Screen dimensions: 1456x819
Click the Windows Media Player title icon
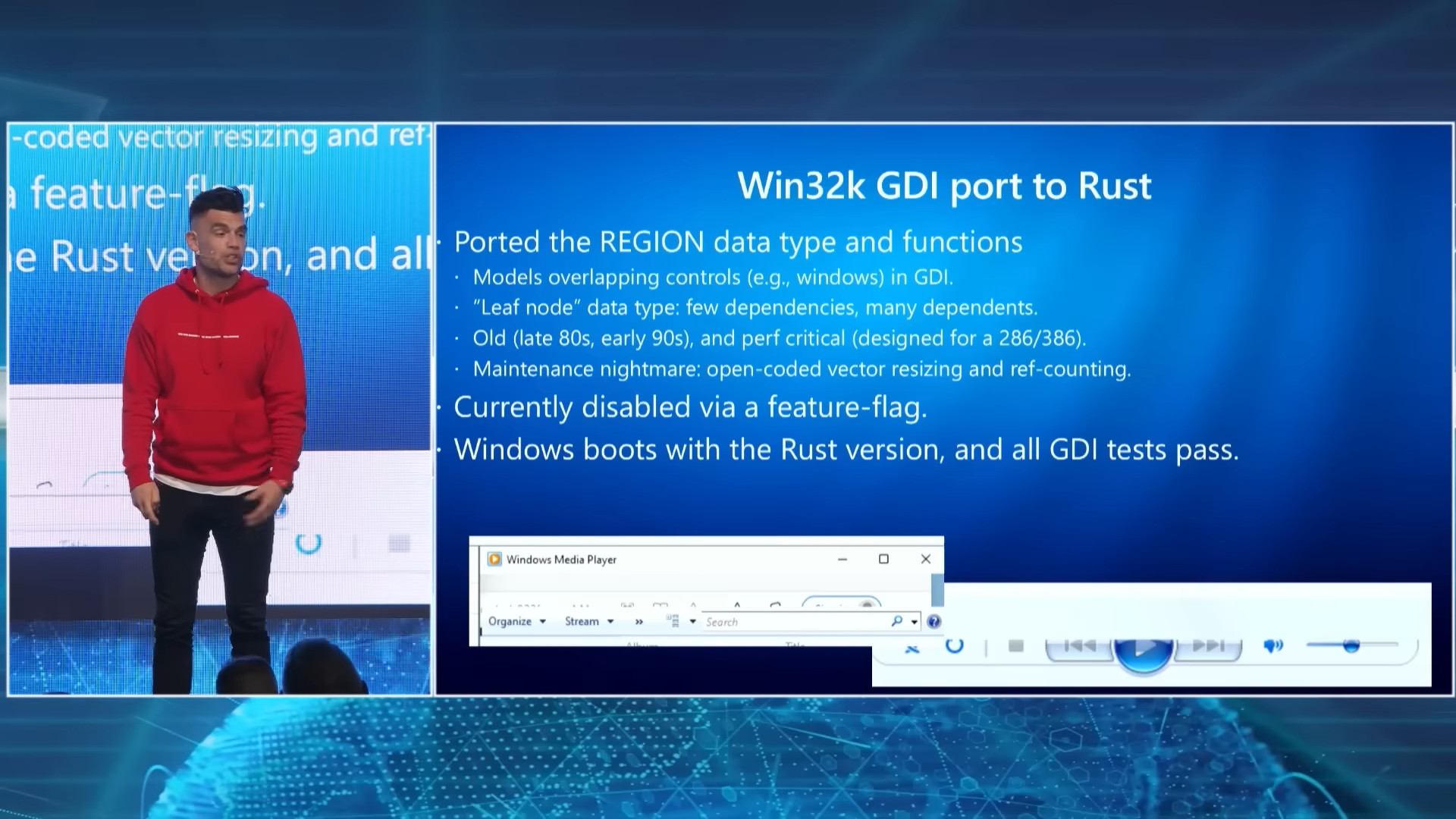(494, 559)
